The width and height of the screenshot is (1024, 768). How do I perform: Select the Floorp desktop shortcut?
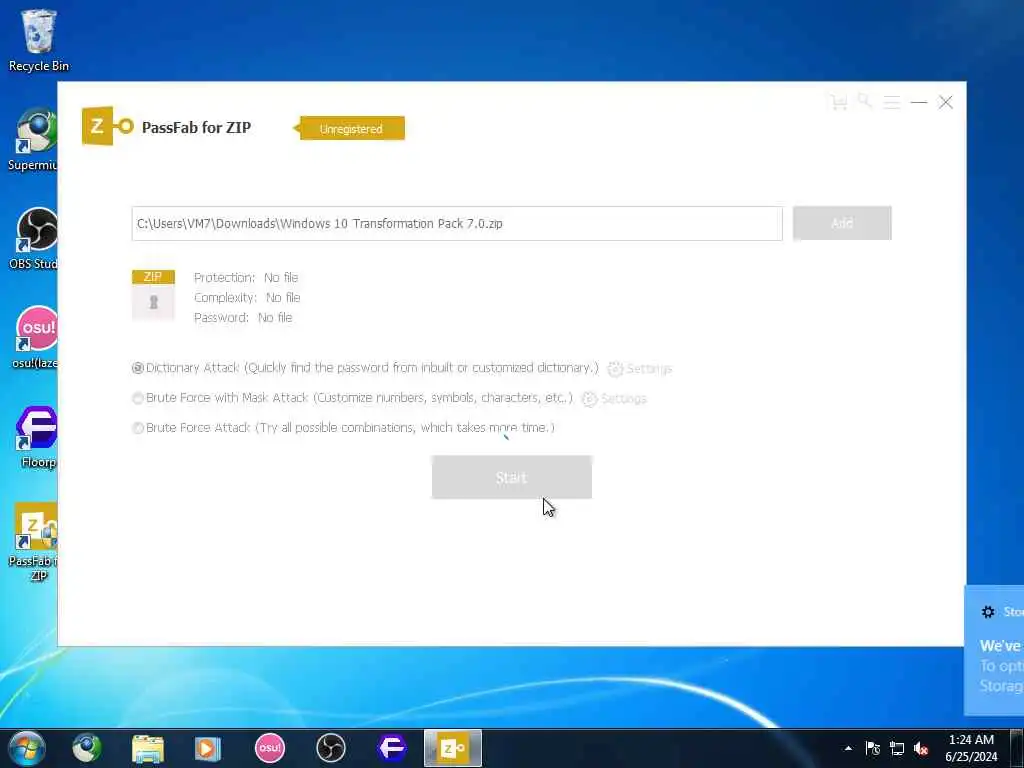coord(37,437)
